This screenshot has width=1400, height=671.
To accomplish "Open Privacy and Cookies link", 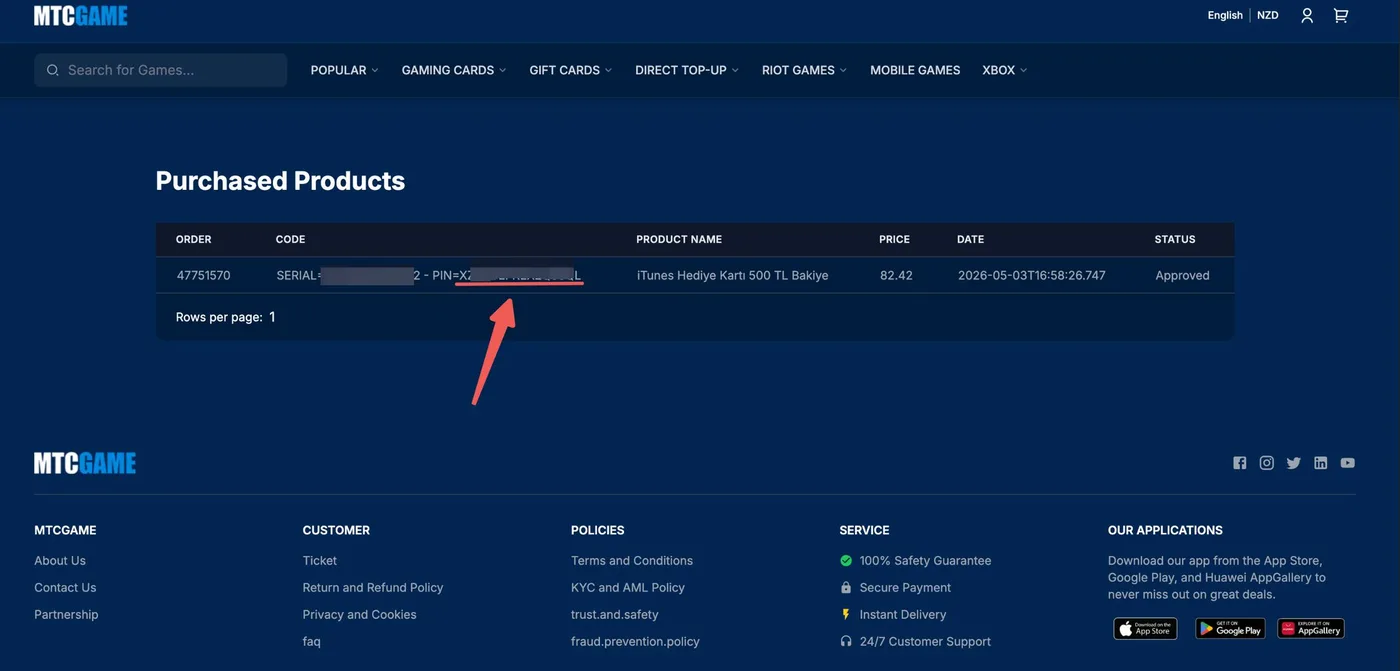I will coord(360,615).
